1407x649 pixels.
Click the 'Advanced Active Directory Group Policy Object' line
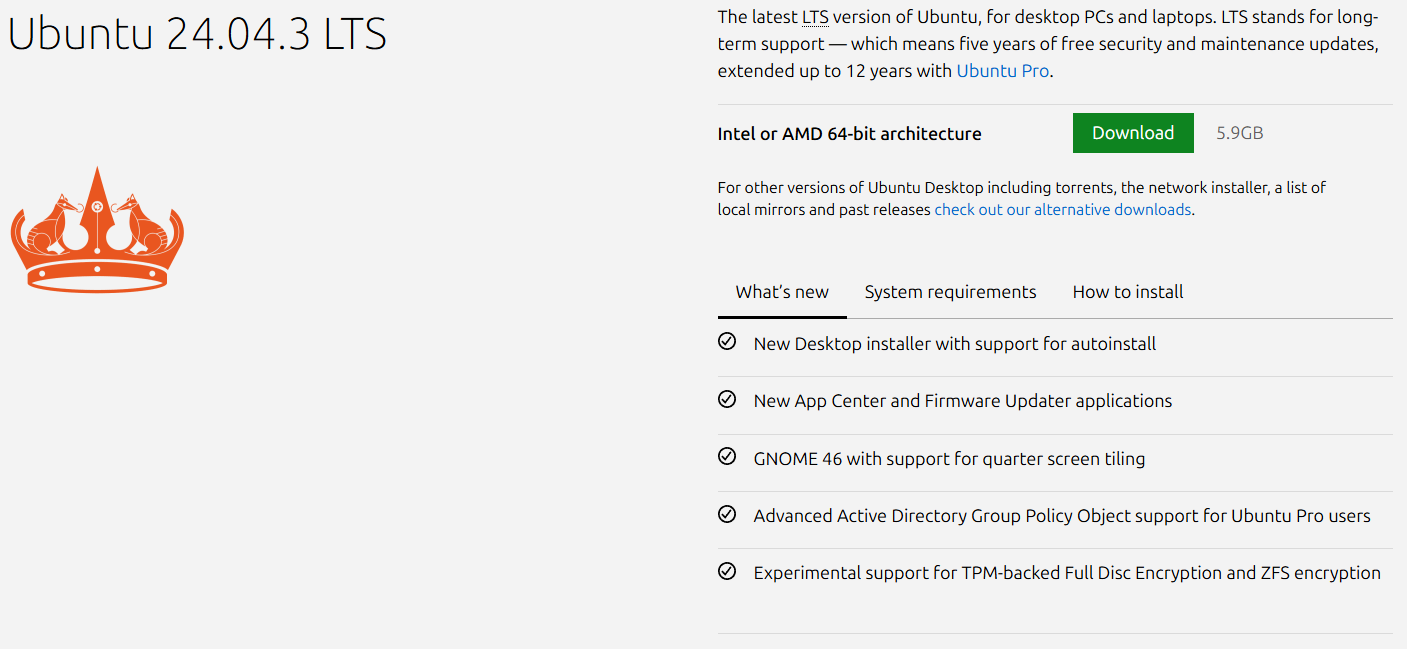[x=1062, y=516]
